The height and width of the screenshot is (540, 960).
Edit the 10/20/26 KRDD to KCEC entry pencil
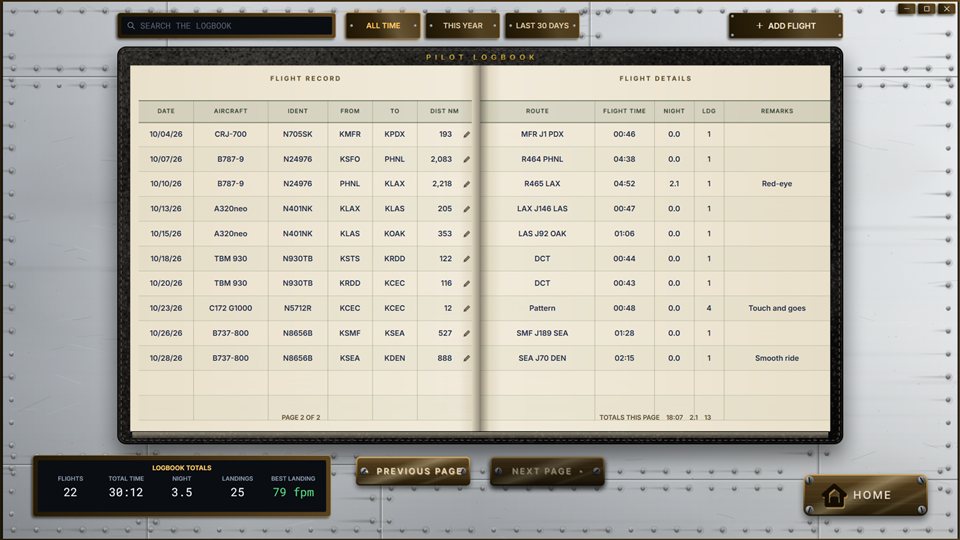[x=467, y=283]
